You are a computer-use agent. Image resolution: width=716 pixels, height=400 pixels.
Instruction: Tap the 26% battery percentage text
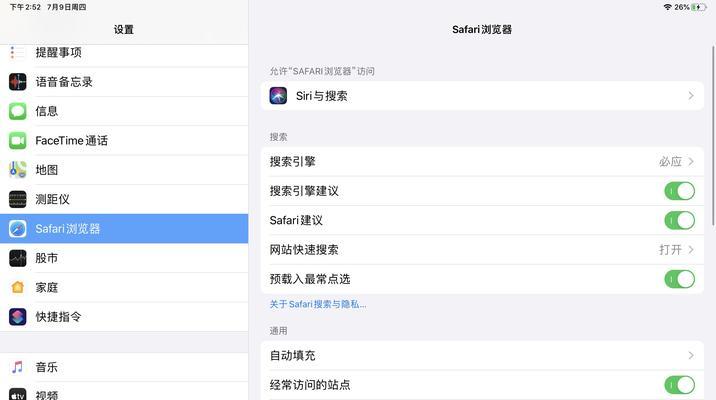(x=682, y=7)
